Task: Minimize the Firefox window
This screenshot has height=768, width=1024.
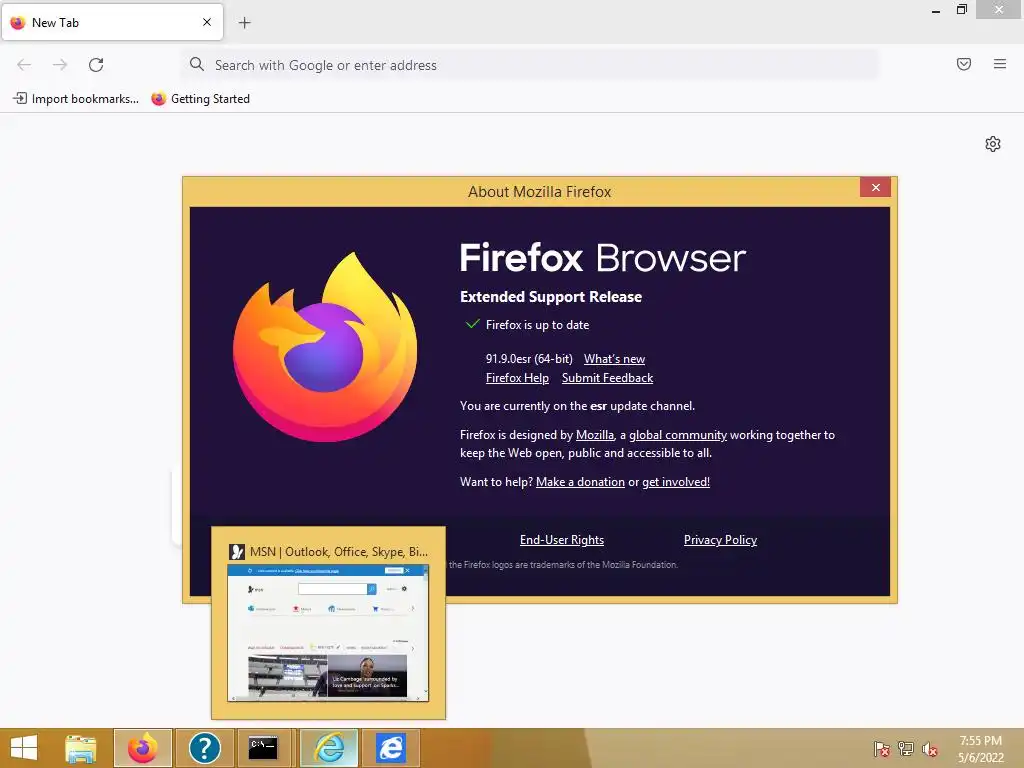Action: (x=936, y=10)
